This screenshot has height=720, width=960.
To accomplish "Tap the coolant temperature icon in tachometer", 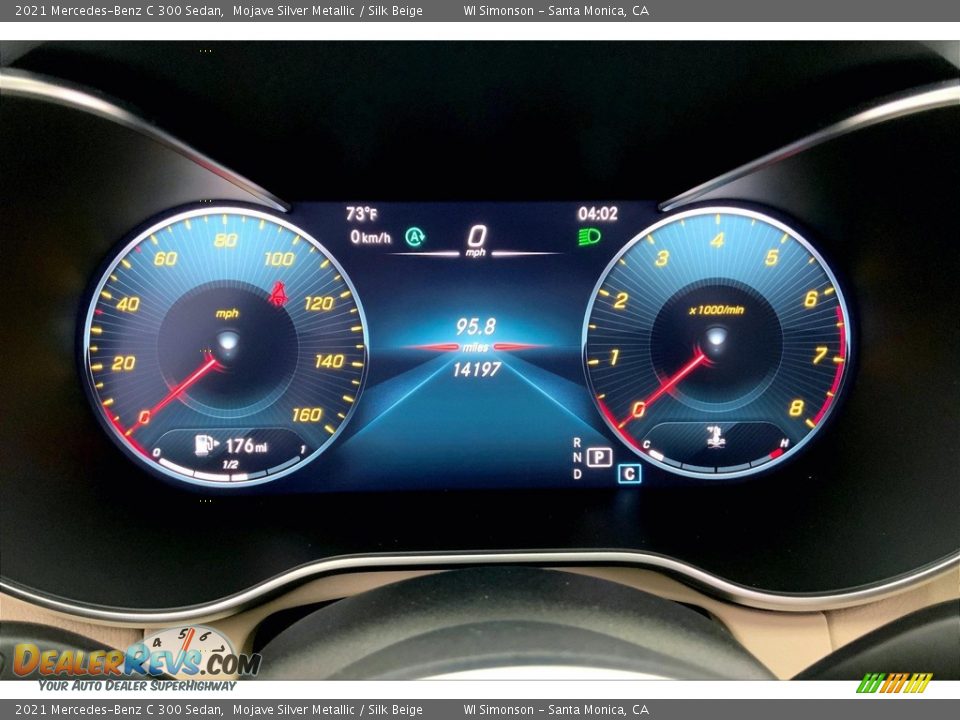I will [716, 438].
